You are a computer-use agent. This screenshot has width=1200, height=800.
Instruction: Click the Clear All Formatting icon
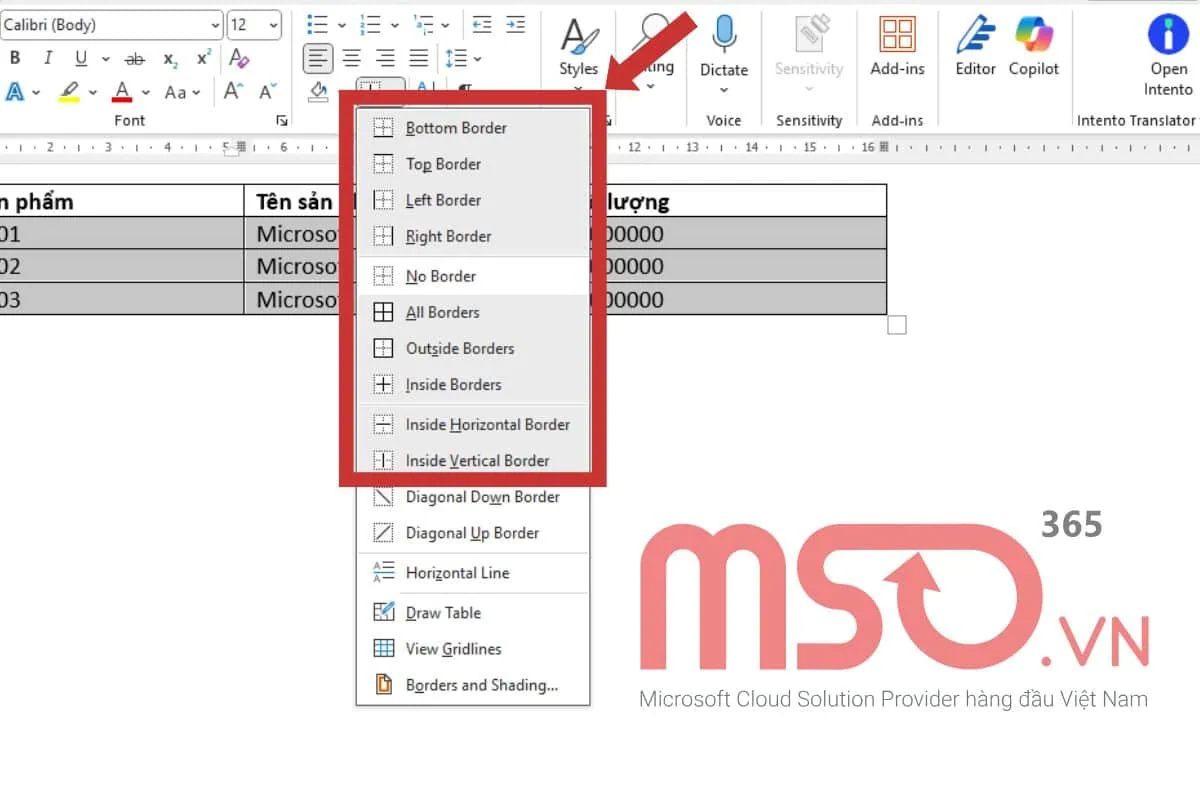pos(239,58)
